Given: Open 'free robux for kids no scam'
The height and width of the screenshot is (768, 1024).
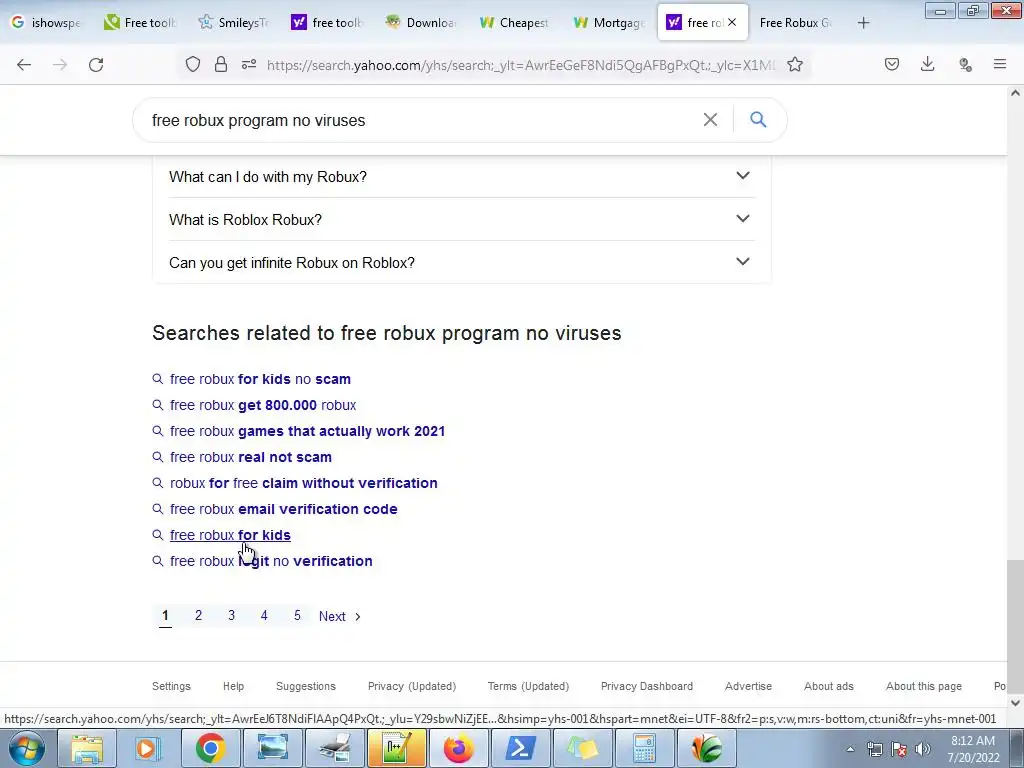Looking at the screenshot, I should coord(260,379).
